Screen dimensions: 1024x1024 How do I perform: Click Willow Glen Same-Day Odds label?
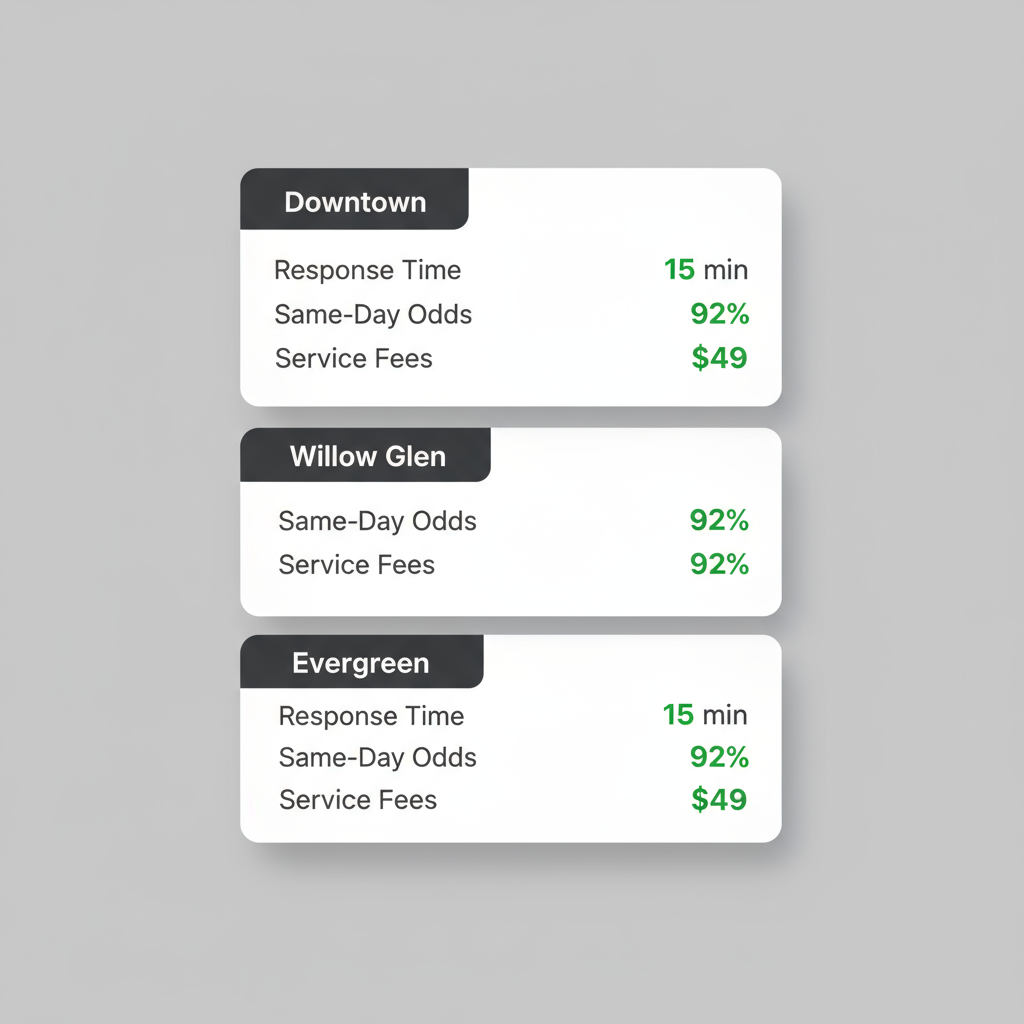point(377,521)
